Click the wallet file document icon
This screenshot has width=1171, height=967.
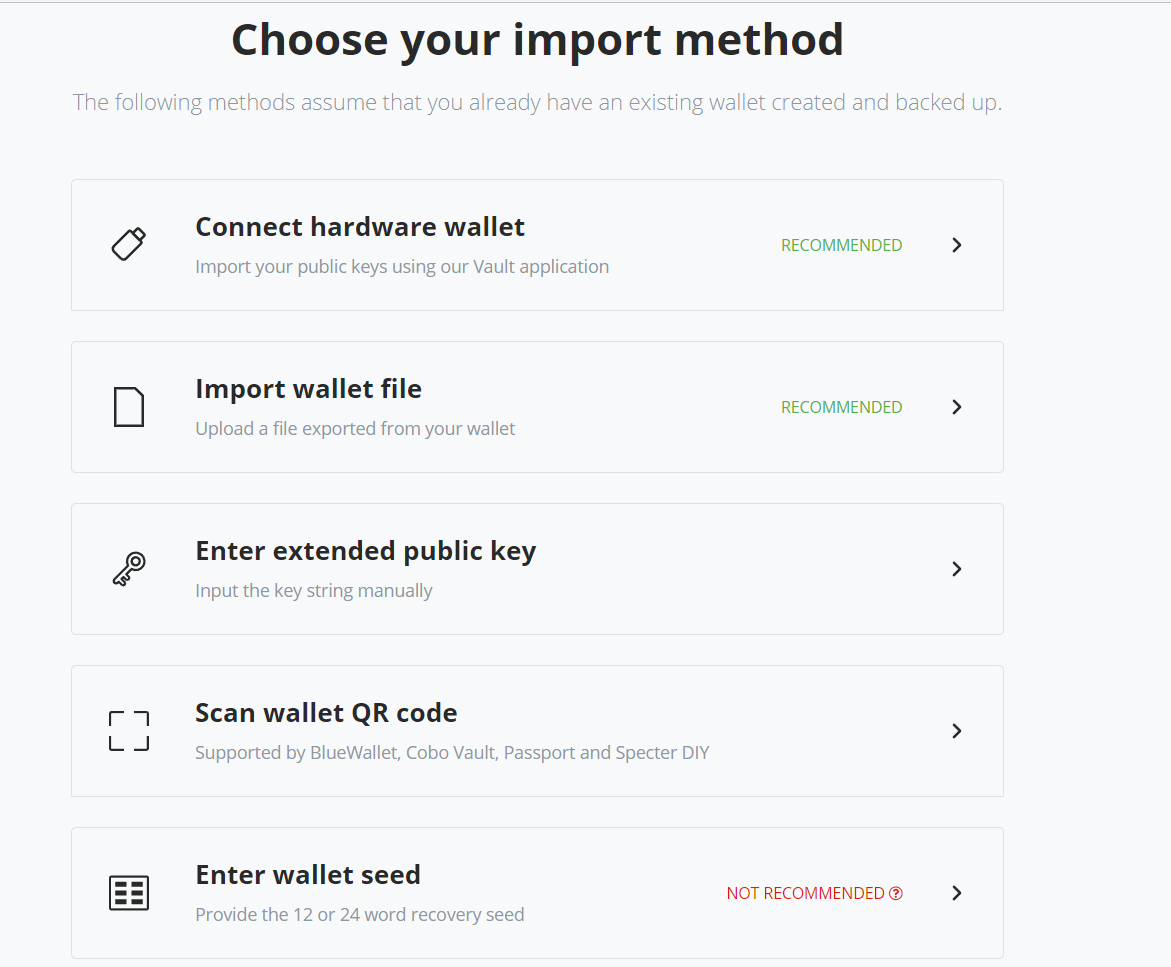(129, 407)
